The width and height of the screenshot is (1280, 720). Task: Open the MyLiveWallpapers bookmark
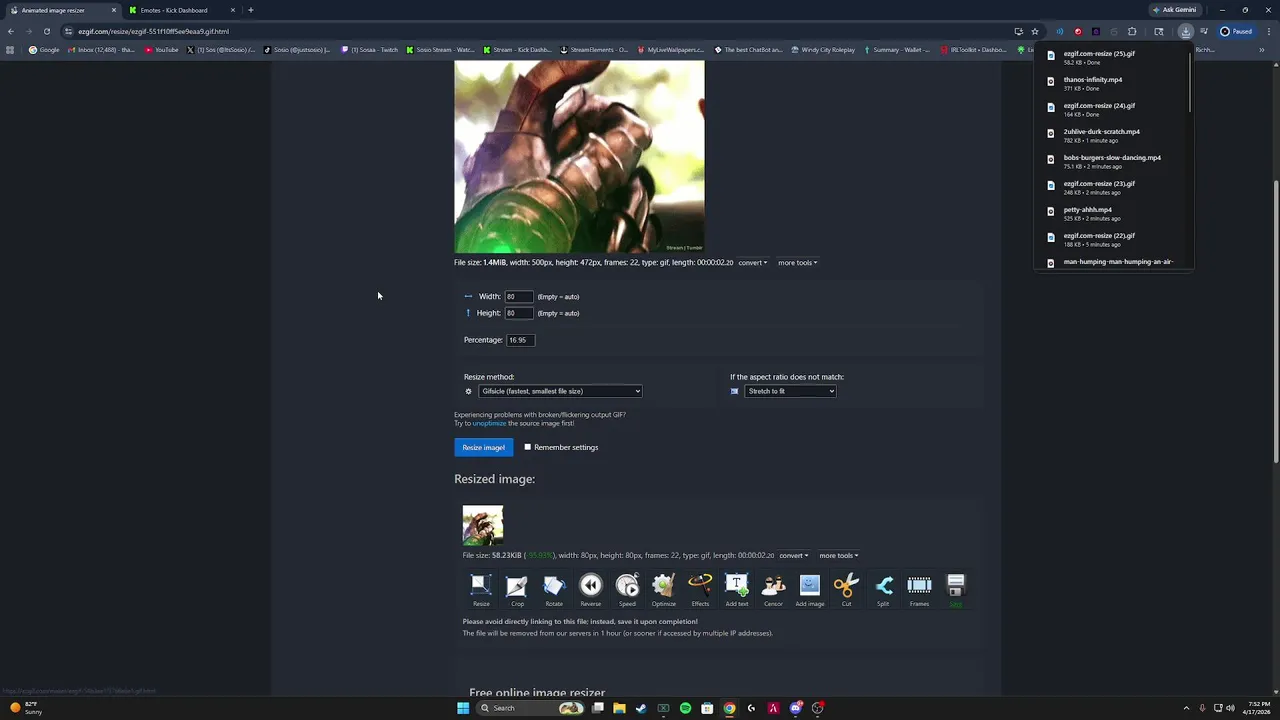tap(670, 50)
